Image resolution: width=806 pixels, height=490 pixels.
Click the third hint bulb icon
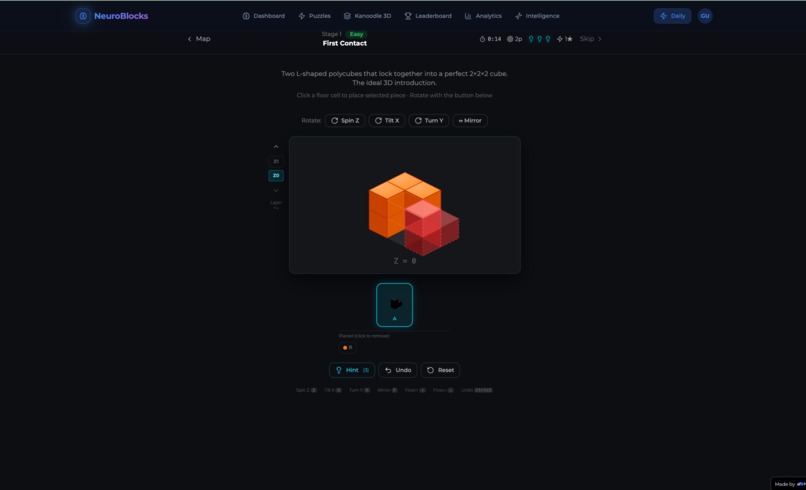pyautogui.click(x=547, y=39)
